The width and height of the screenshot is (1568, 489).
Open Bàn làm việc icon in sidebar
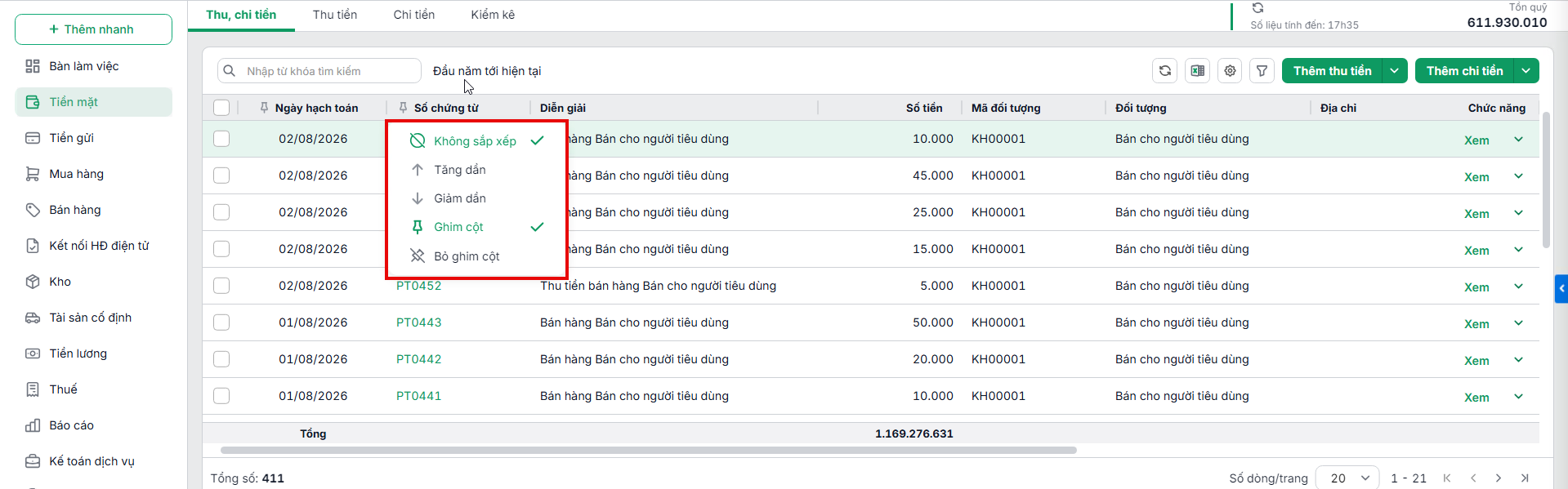point(33,66)
